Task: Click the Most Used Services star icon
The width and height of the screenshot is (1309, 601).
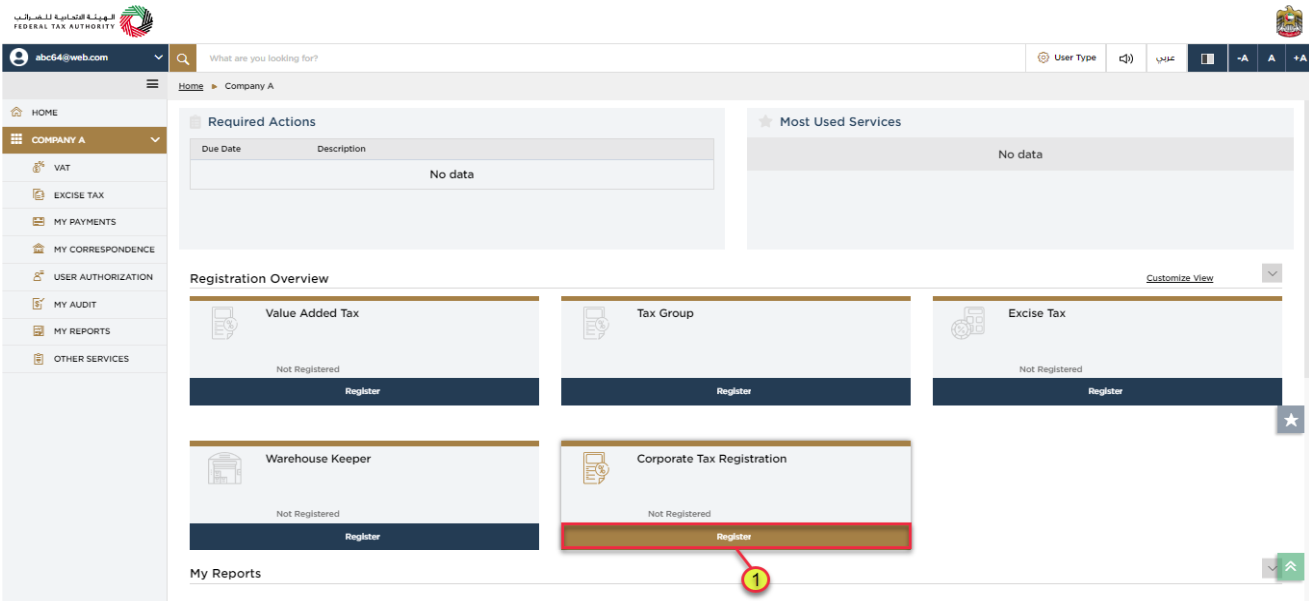Action: click(x=766, y=122)
